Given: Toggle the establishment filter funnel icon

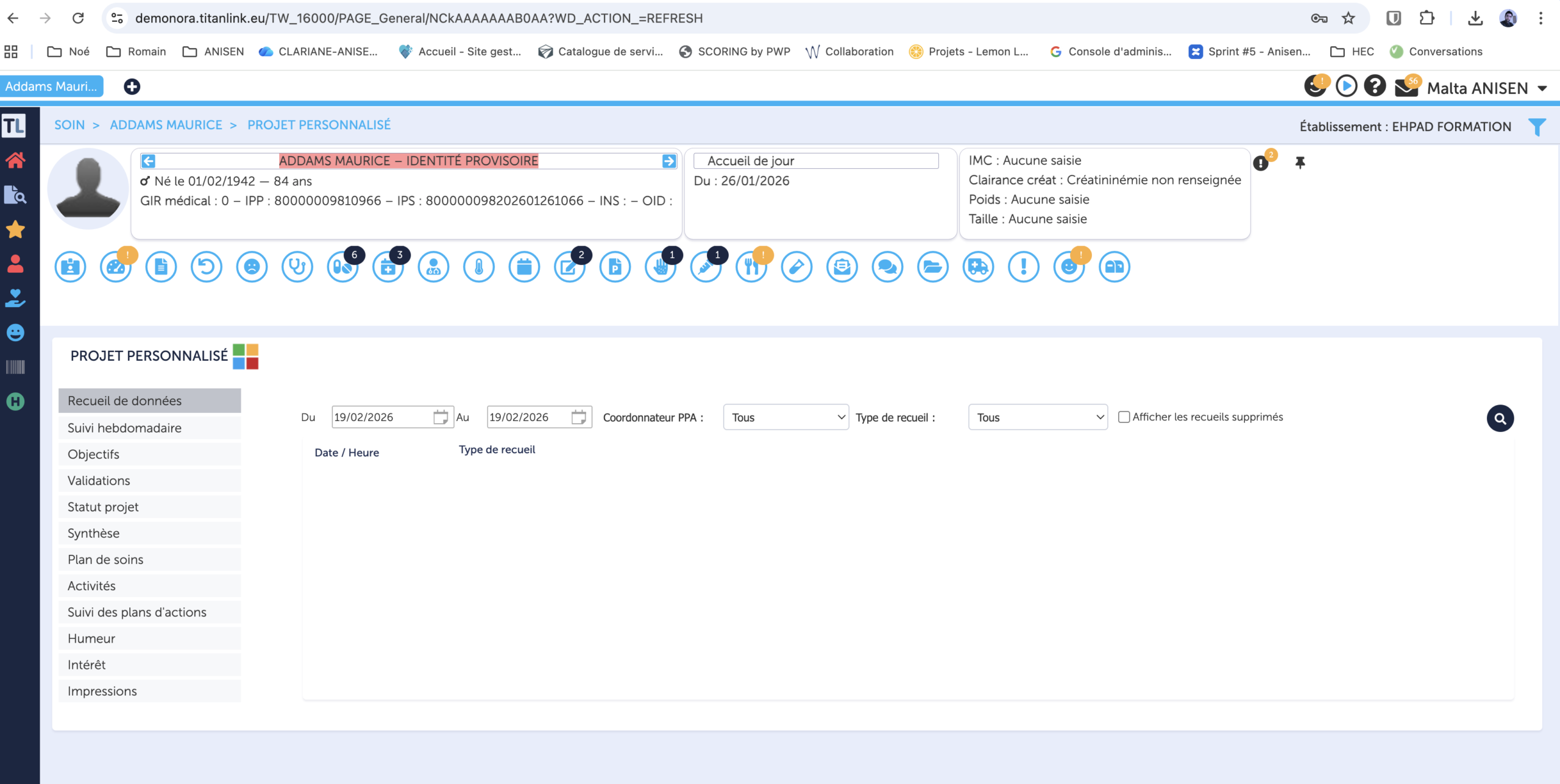Looking at the screenshot, I should click(1537, 127).
